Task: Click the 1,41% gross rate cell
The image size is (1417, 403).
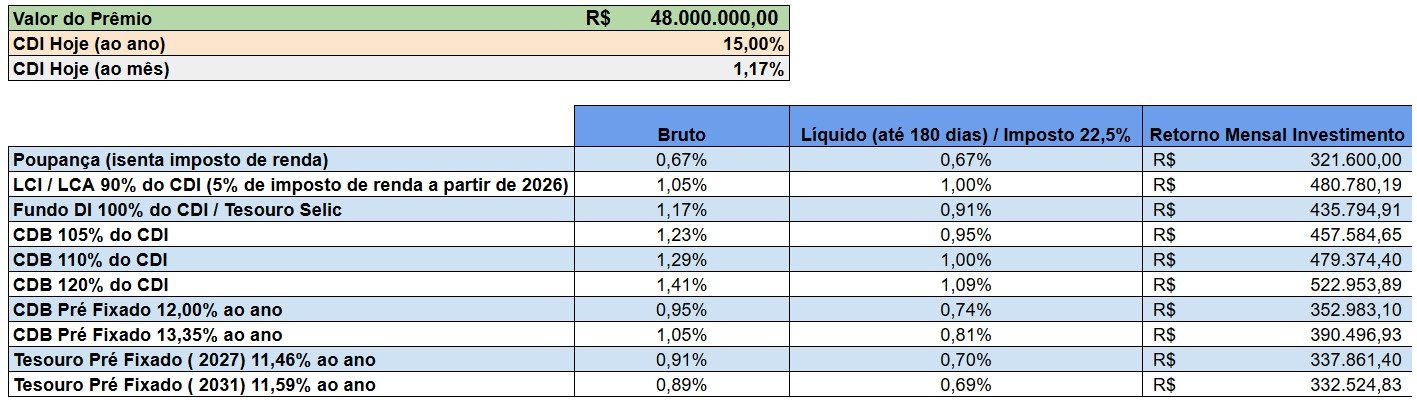Action: pyautogui.click(x=681, y=285)
